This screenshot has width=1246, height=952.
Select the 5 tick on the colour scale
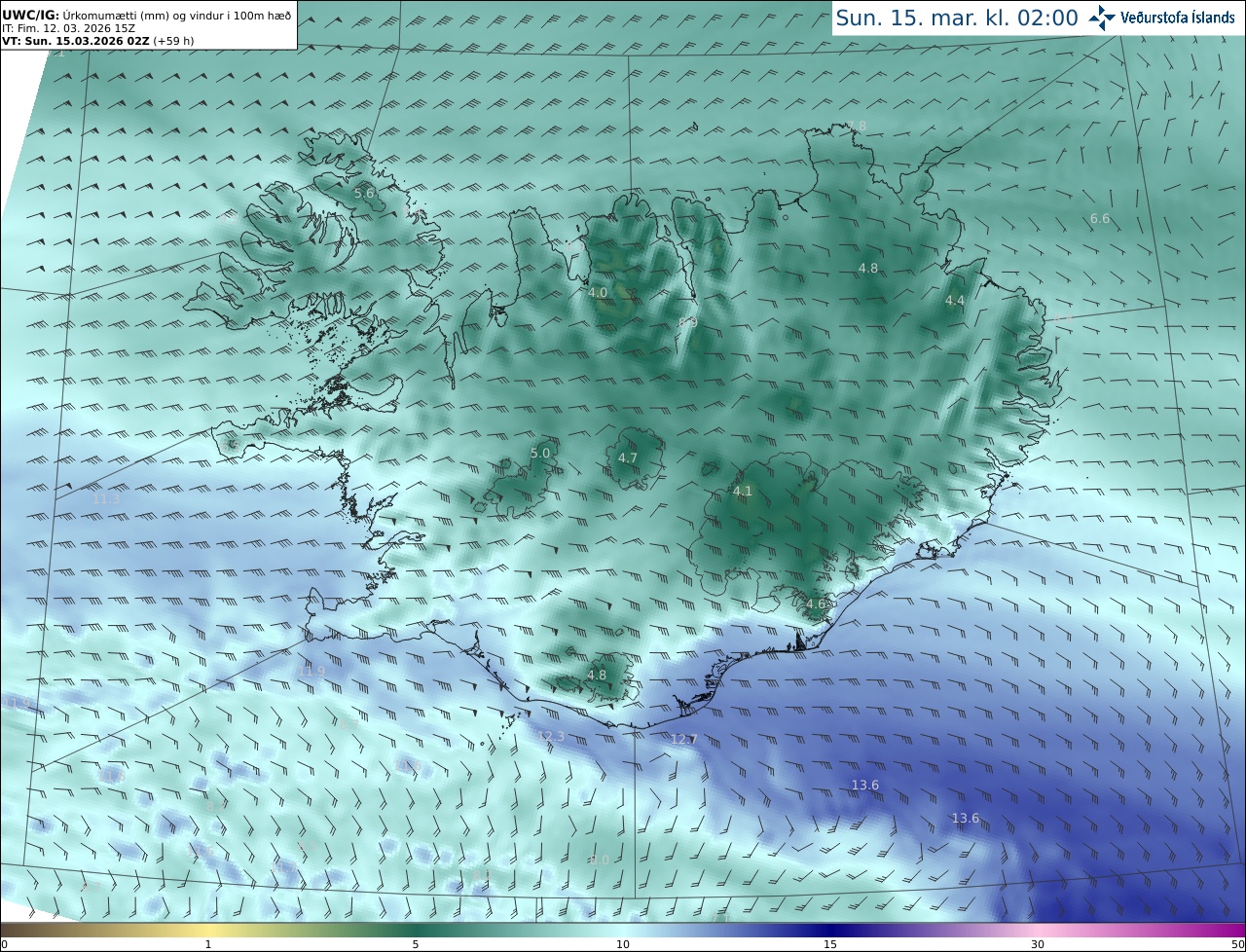click(x=416, y=944)
